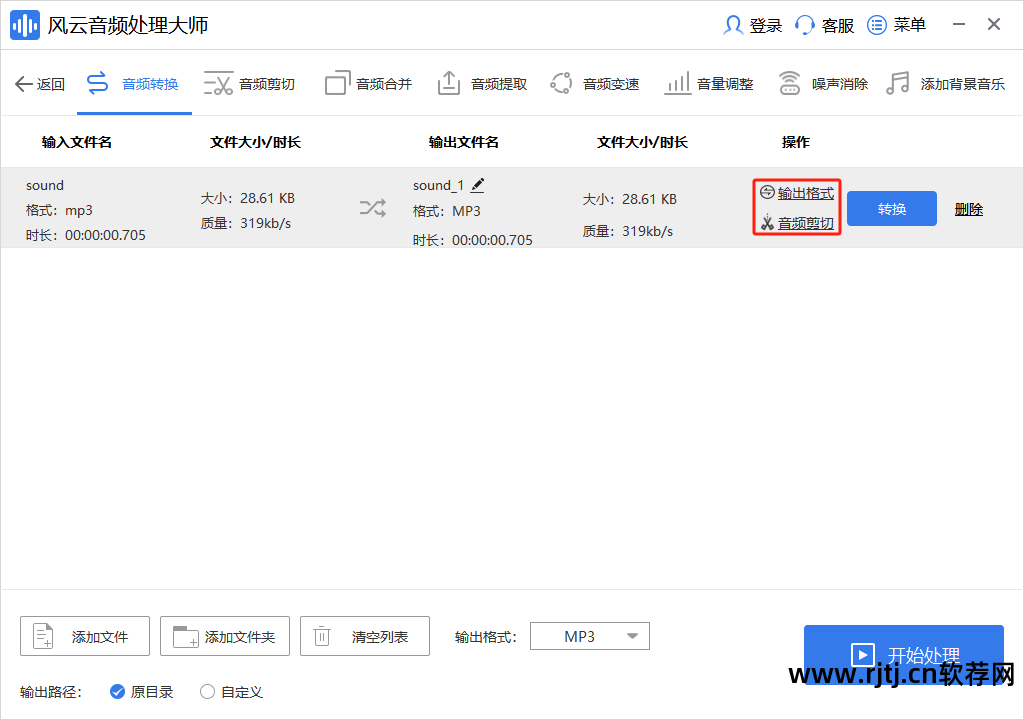This screenshot has height=720, width=1024.
Task: Select the 噪声消除 (noise removal) tool
Action: (820, 83)
